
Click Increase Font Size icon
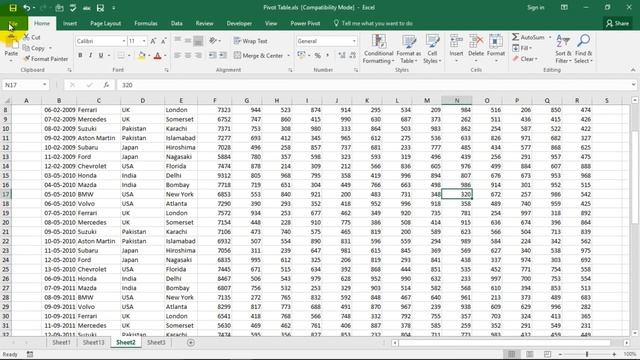pyautogui.click(x=153, y=41)
